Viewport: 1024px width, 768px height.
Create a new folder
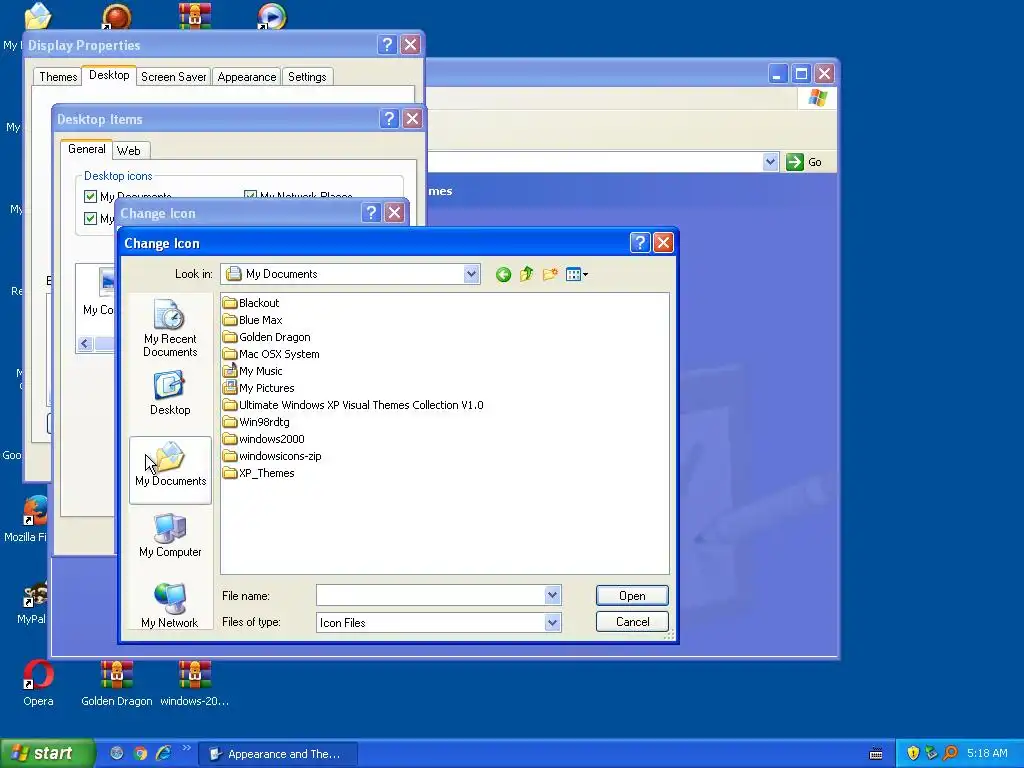click(x=550, y=274)
